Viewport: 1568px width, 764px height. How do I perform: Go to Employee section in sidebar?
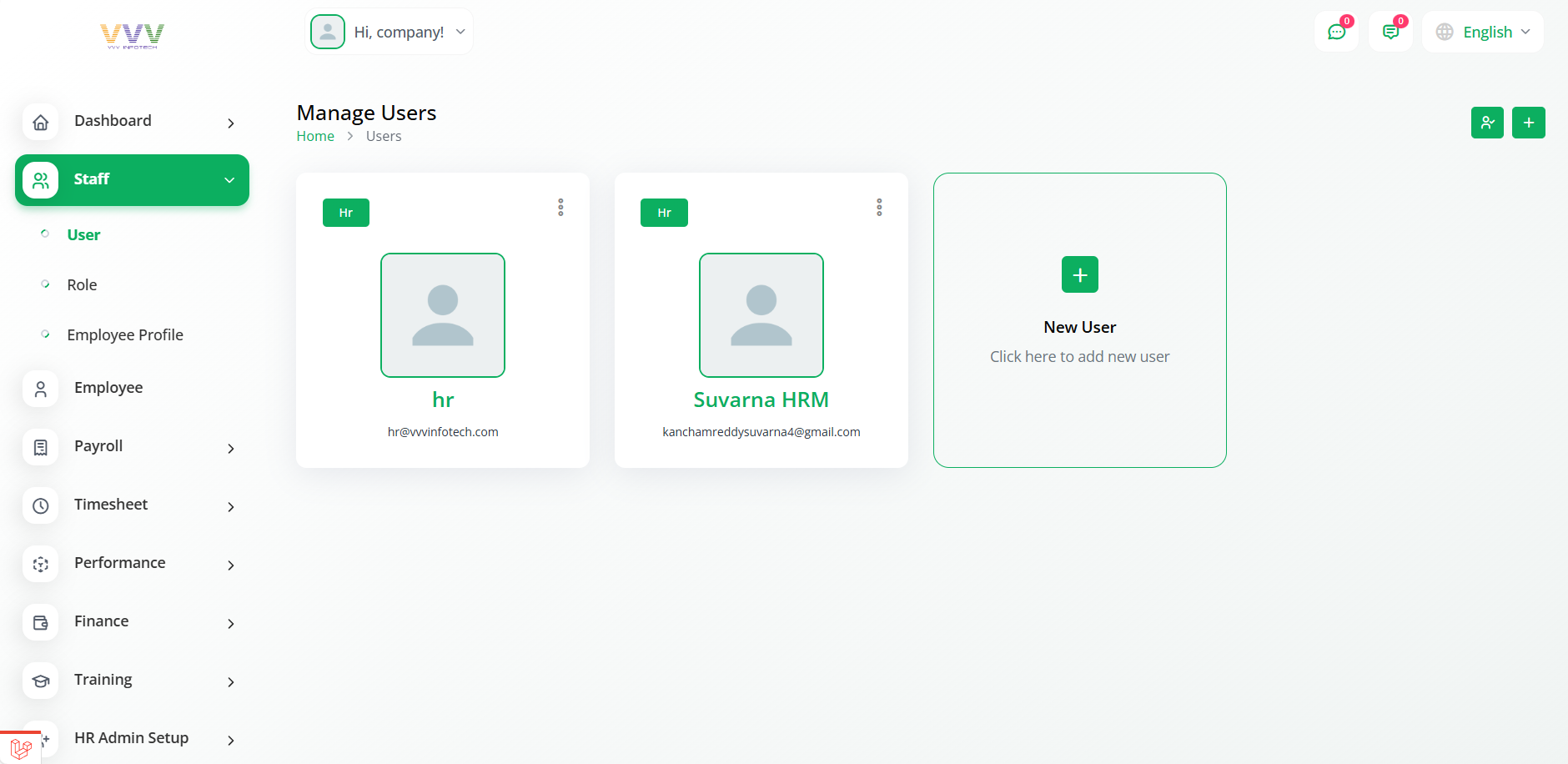pos(108,388)
